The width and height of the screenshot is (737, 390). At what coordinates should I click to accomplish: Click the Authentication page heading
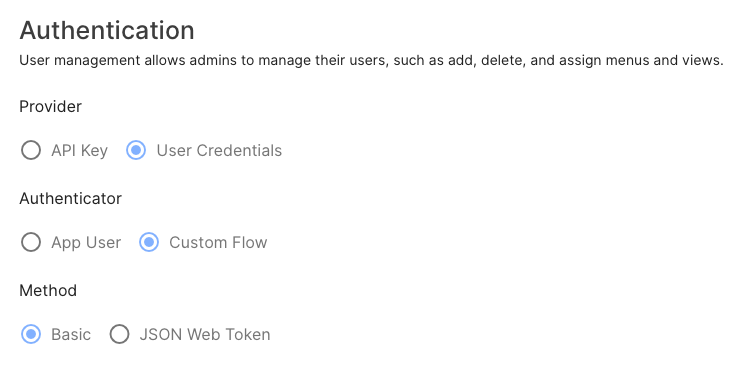[107, 31]
